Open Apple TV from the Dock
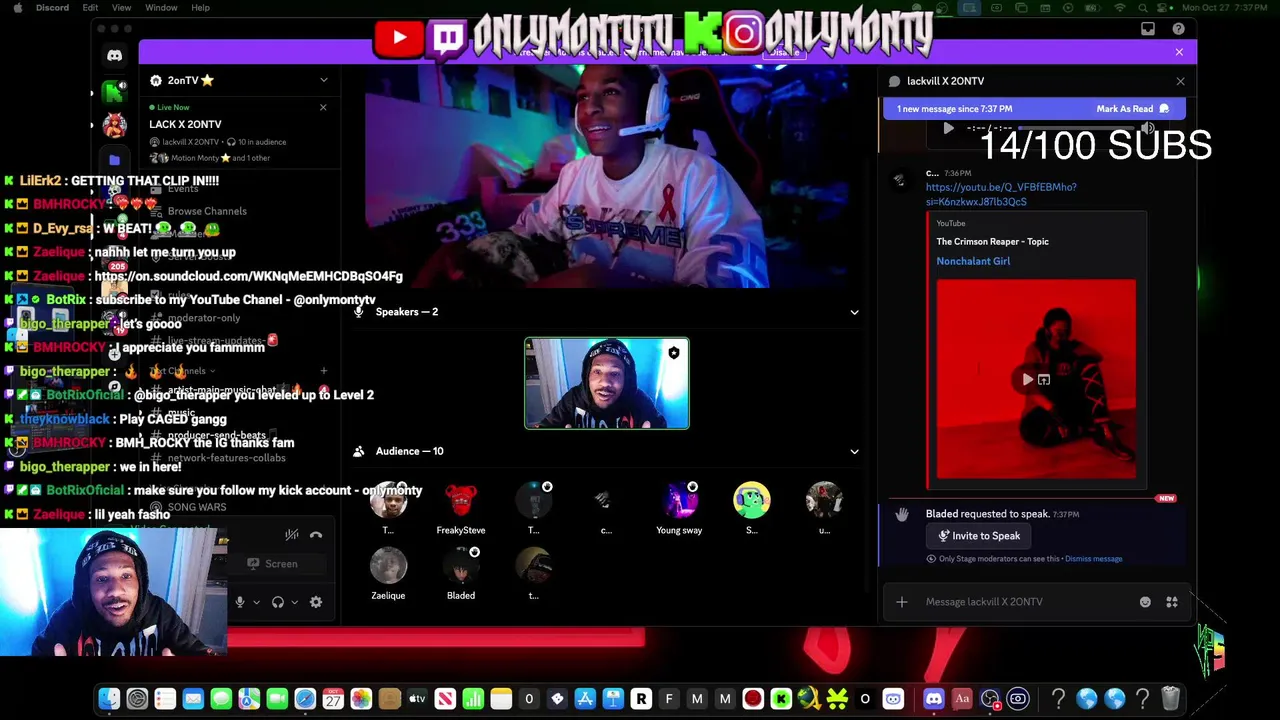 417,699
